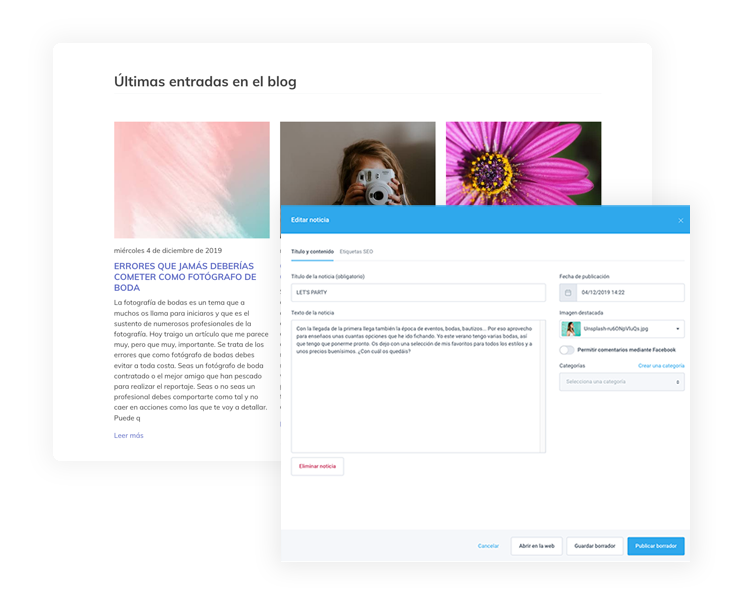Select the Título y contenido tab
The image size is (739, 597).
pos(312,251)
